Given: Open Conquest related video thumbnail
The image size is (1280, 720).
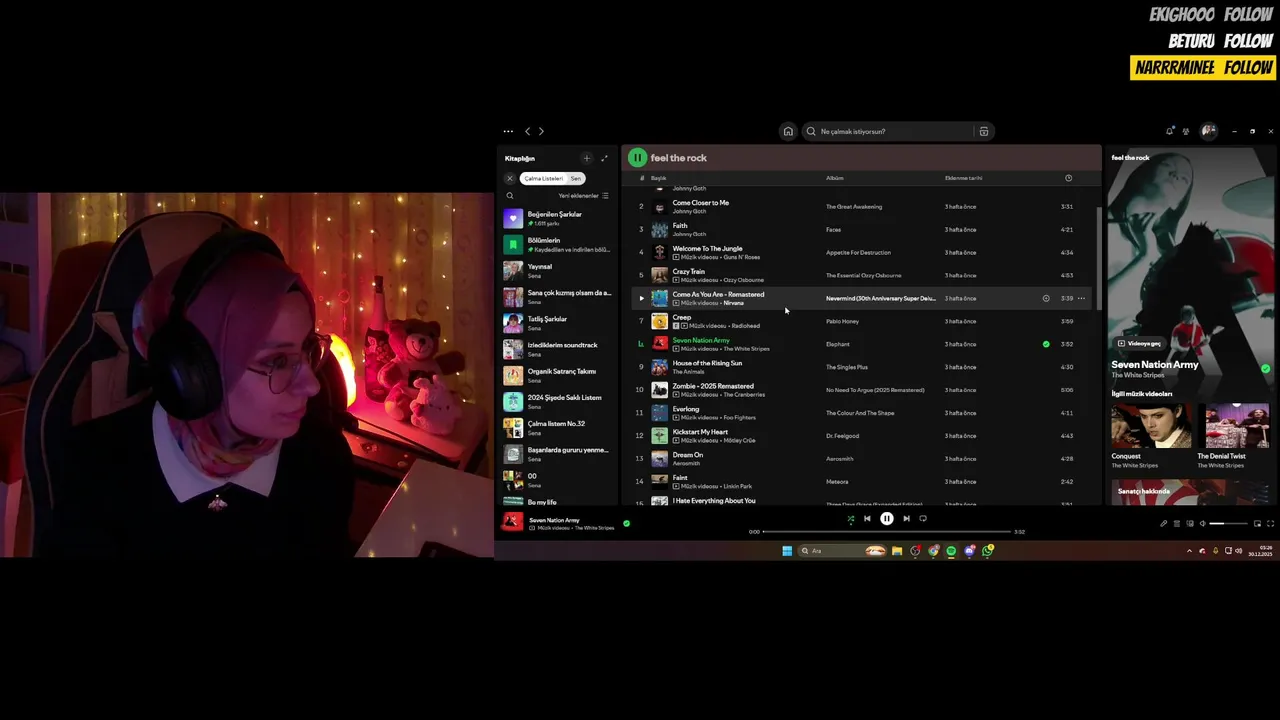Looking at the screenshot, I should (1151, 426).
